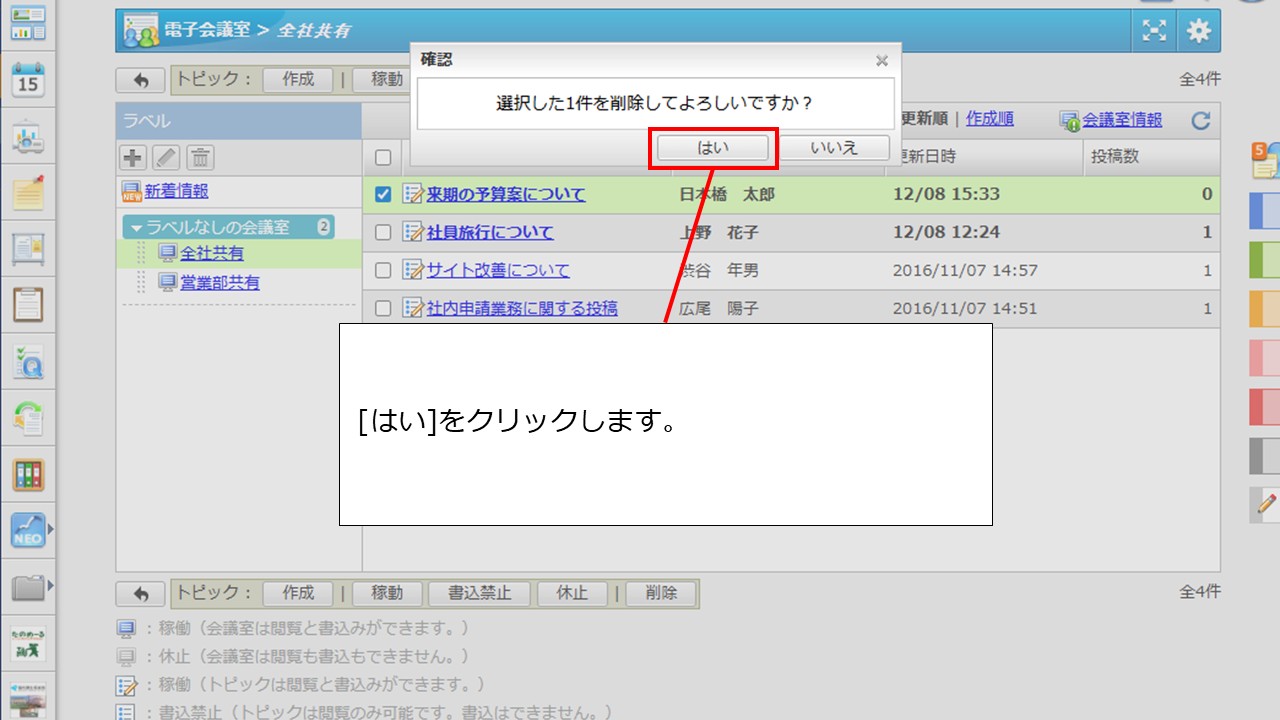Open the 会議室情報 link
Screen dimensions: 1280x720
(x=1123, y=120)
